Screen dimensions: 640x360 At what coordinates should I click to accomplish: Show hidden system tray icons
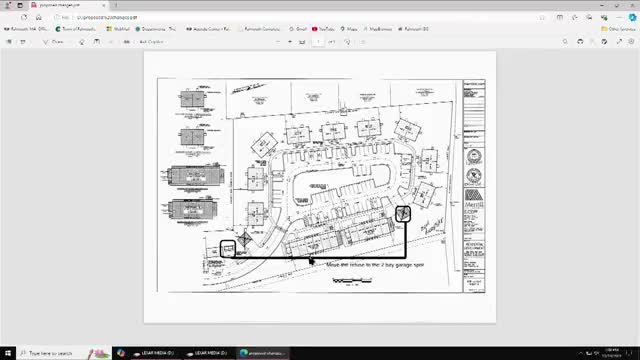click(580, 353)
